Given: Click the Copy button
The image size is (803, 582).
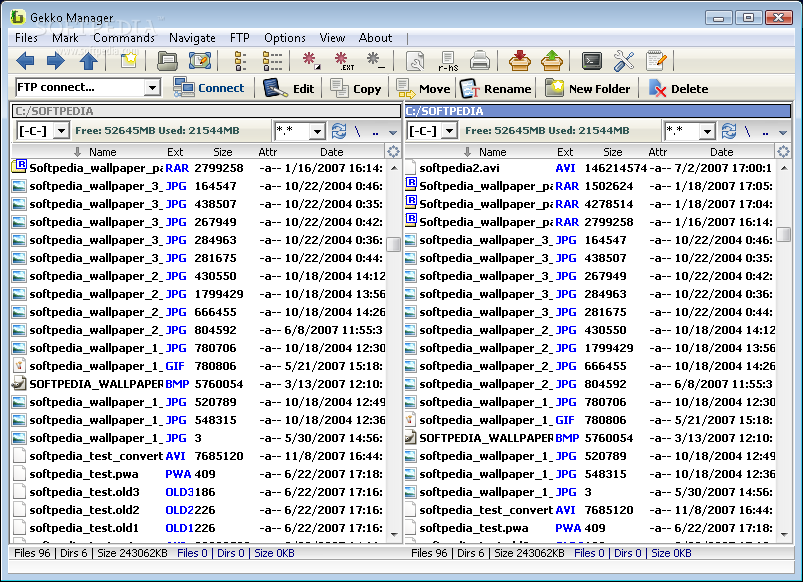Looking at the screenshot, I should (x=355, y=89).
